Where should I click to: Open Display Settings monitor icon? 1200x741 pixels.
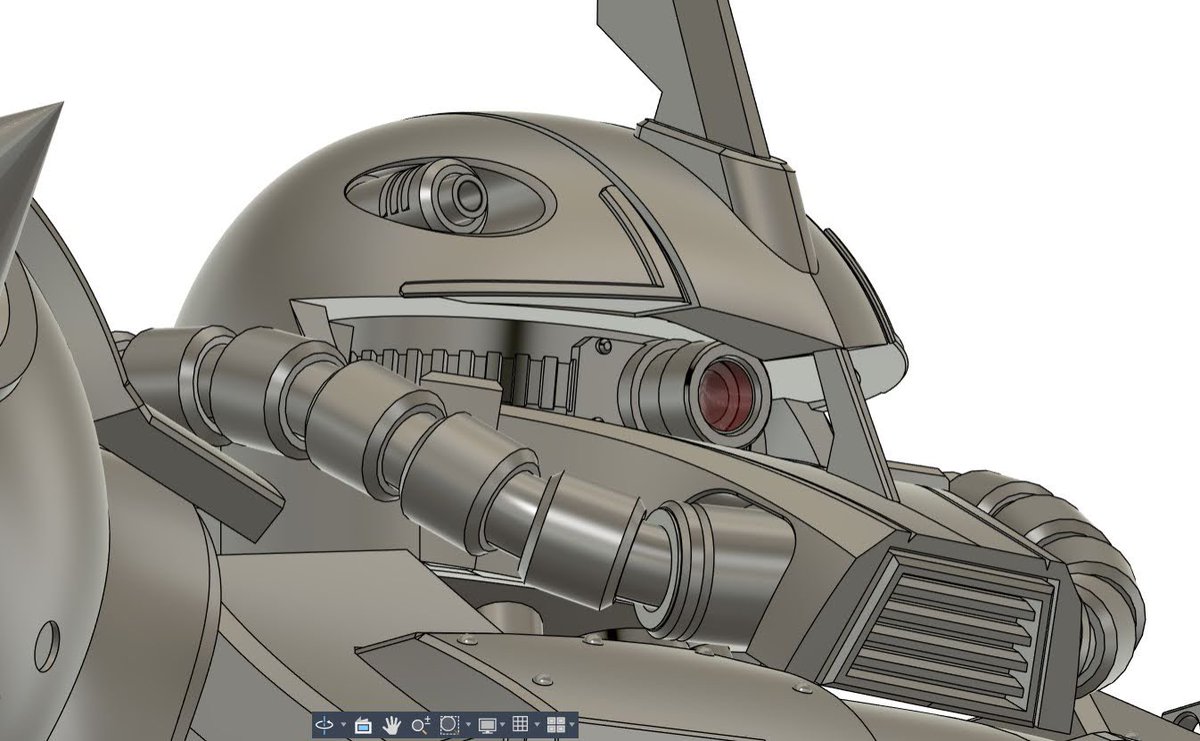pyautogui.click(x=487, y=724)
